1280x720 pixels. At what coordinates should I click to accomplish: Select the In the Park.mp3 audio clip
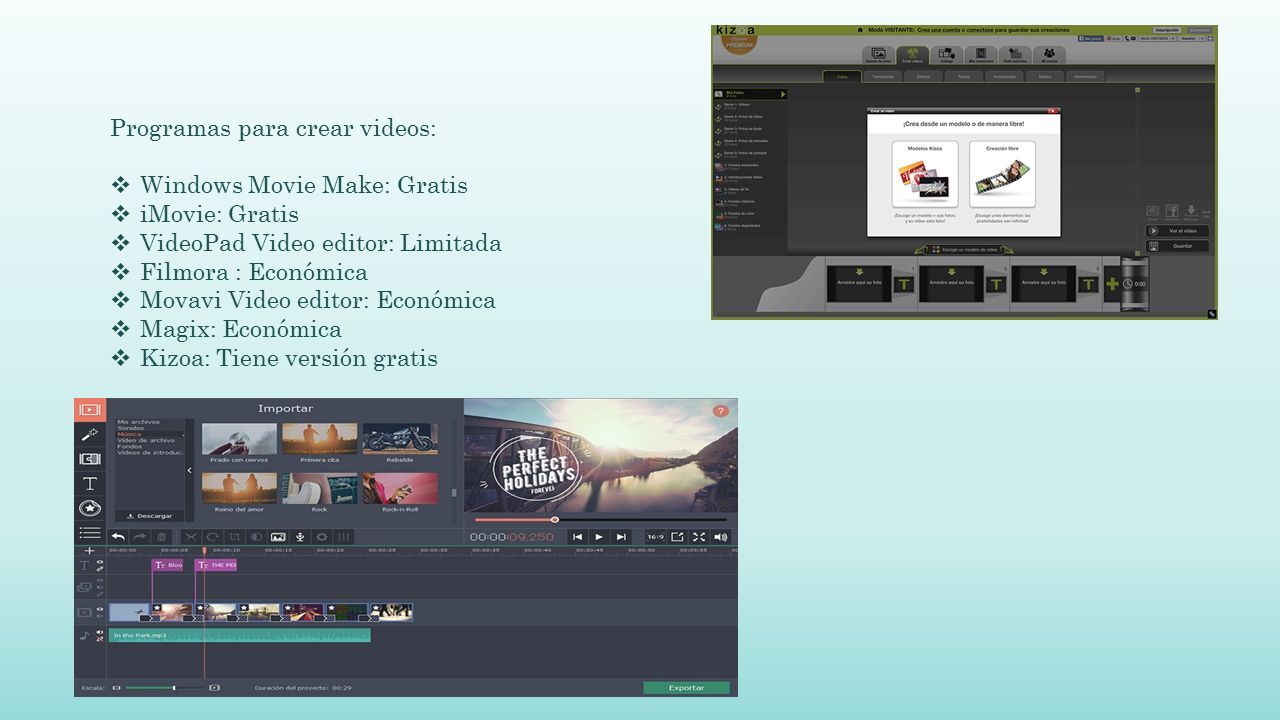pyautogui.click(x=240, y=635)
